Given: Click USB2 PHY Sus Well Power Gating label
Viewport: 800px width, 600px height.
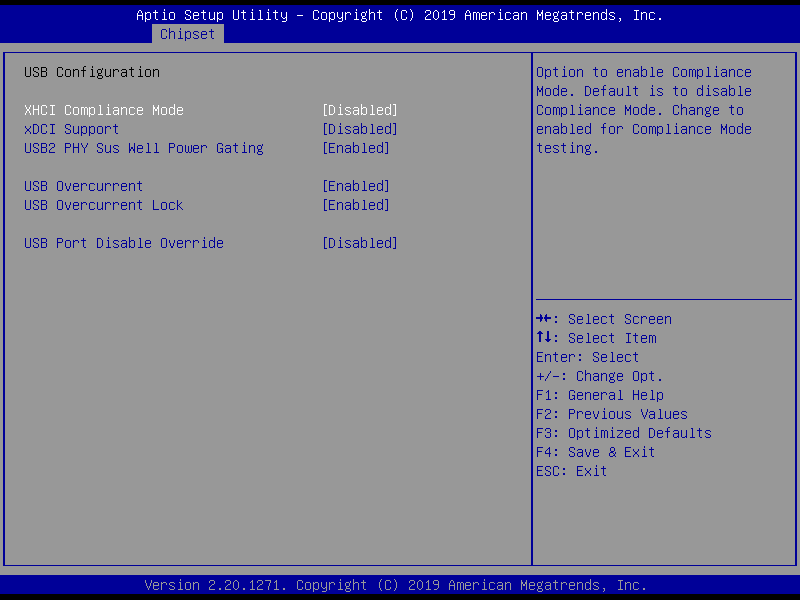Looking at the screenshot, I should [x=144, y=148].
